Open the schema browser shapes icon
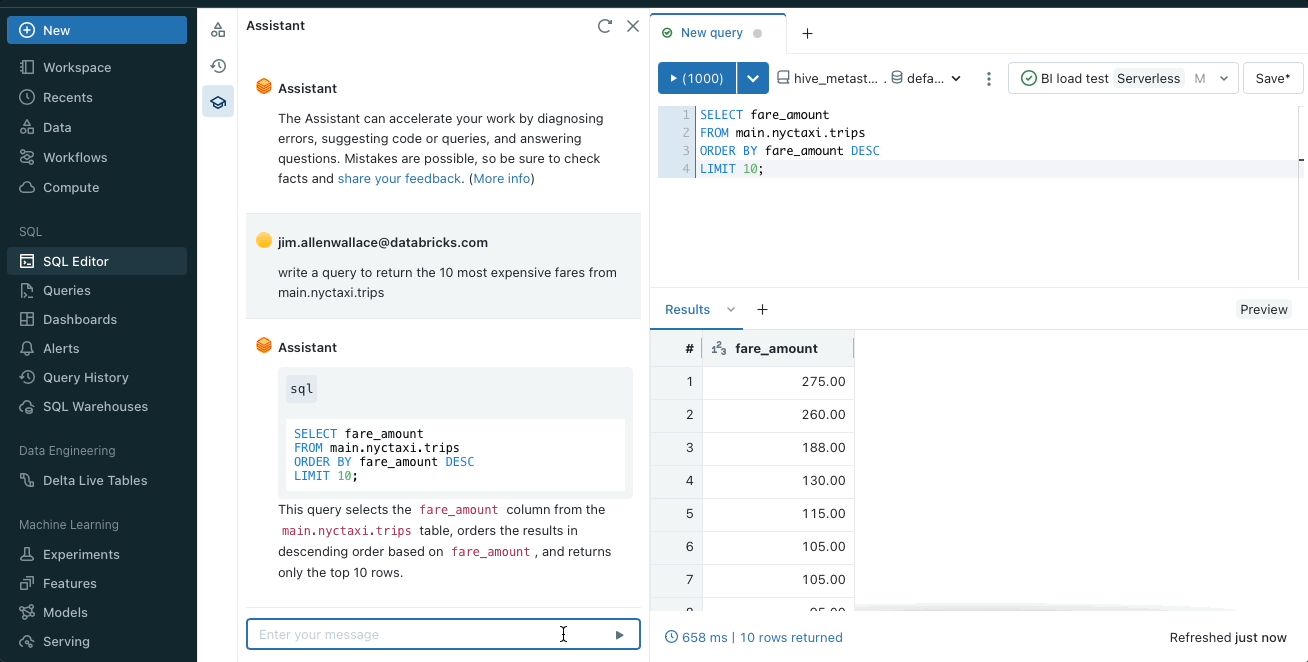 pyautogui.click(x=218, y=30)
